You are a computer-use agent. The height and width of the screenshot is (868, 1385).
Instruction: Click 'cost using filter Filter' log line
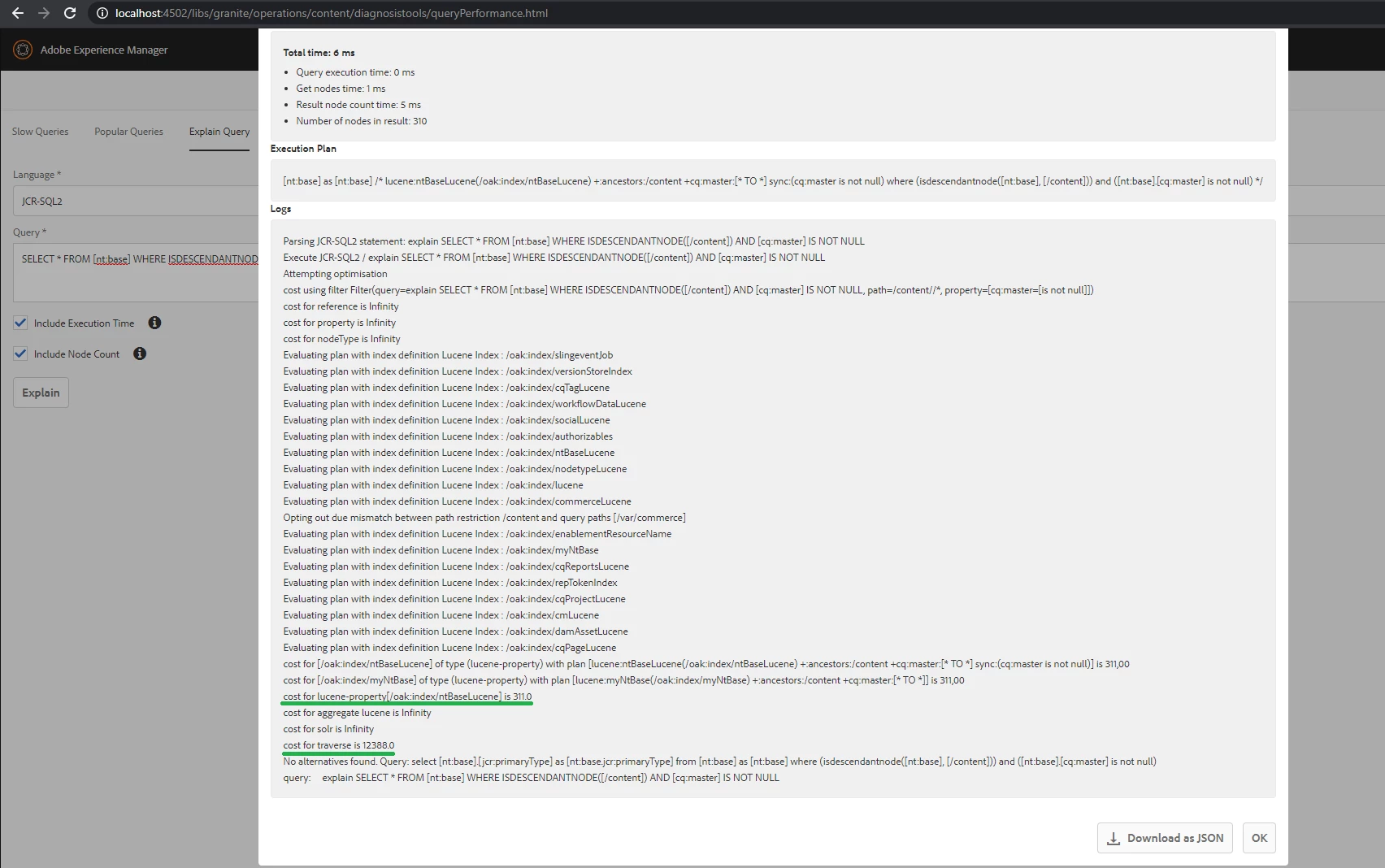point(688,290)
